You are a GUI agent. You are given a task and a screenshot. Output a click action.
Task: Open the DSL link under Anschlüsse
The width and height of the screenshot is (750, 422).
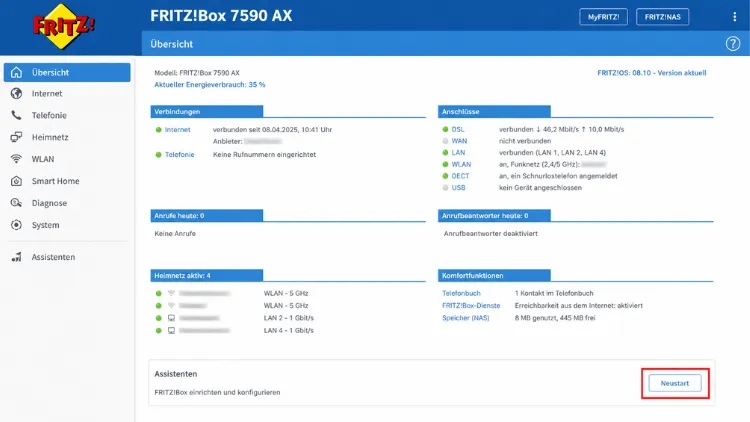coord(458,129)
